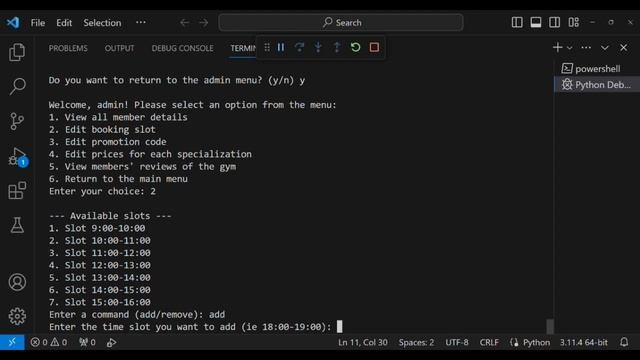
Task: Open Run and Debug view
Action: point(17,157)
